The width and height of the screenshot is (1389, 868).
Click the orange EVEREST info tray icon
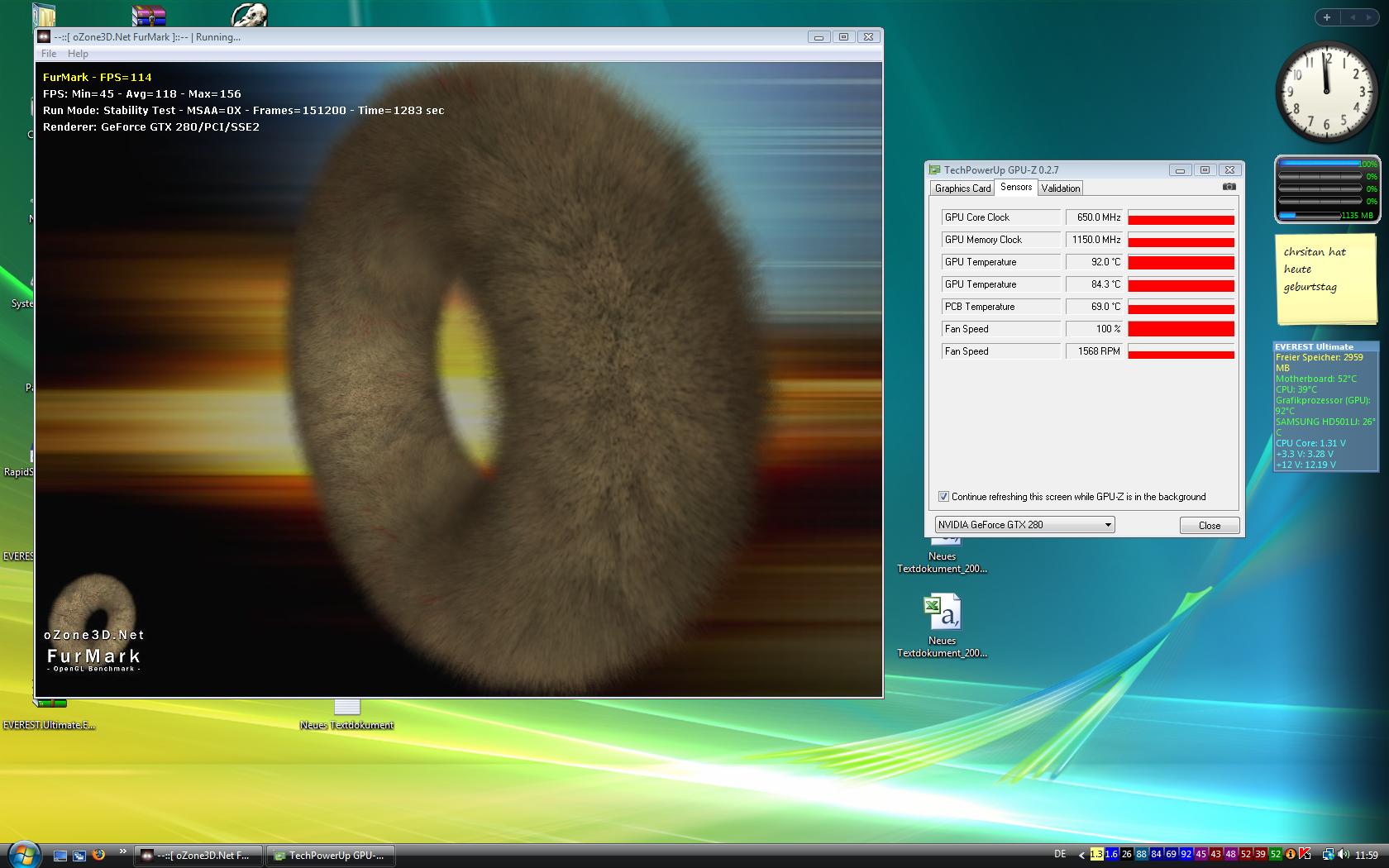[x=1290, y=855]
